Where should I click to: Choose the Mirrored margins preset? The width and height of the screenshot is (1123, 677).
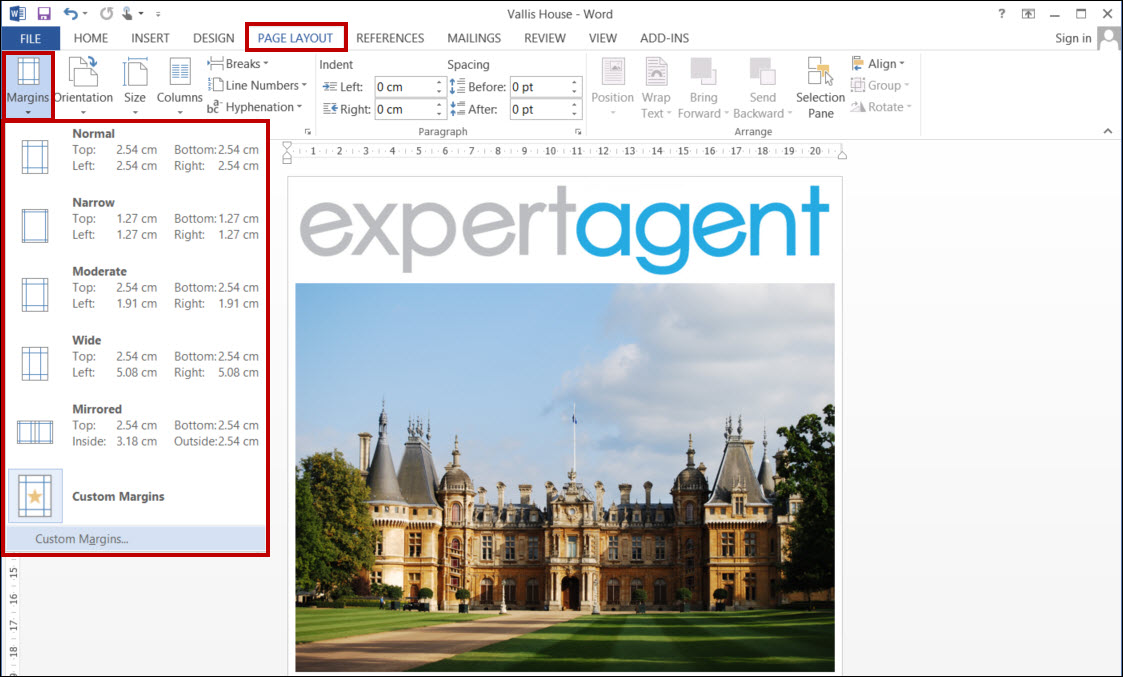[x=136, y=426]
